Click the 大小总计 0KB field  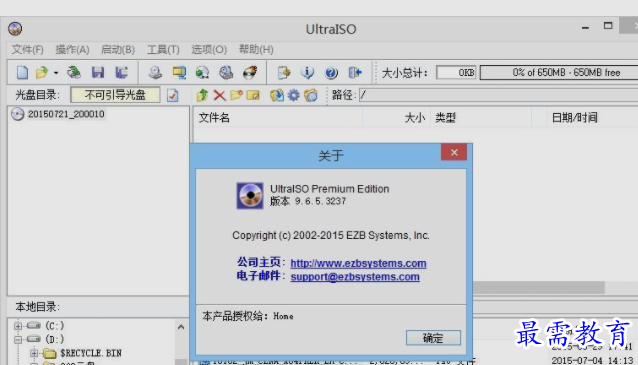[456, 73]
